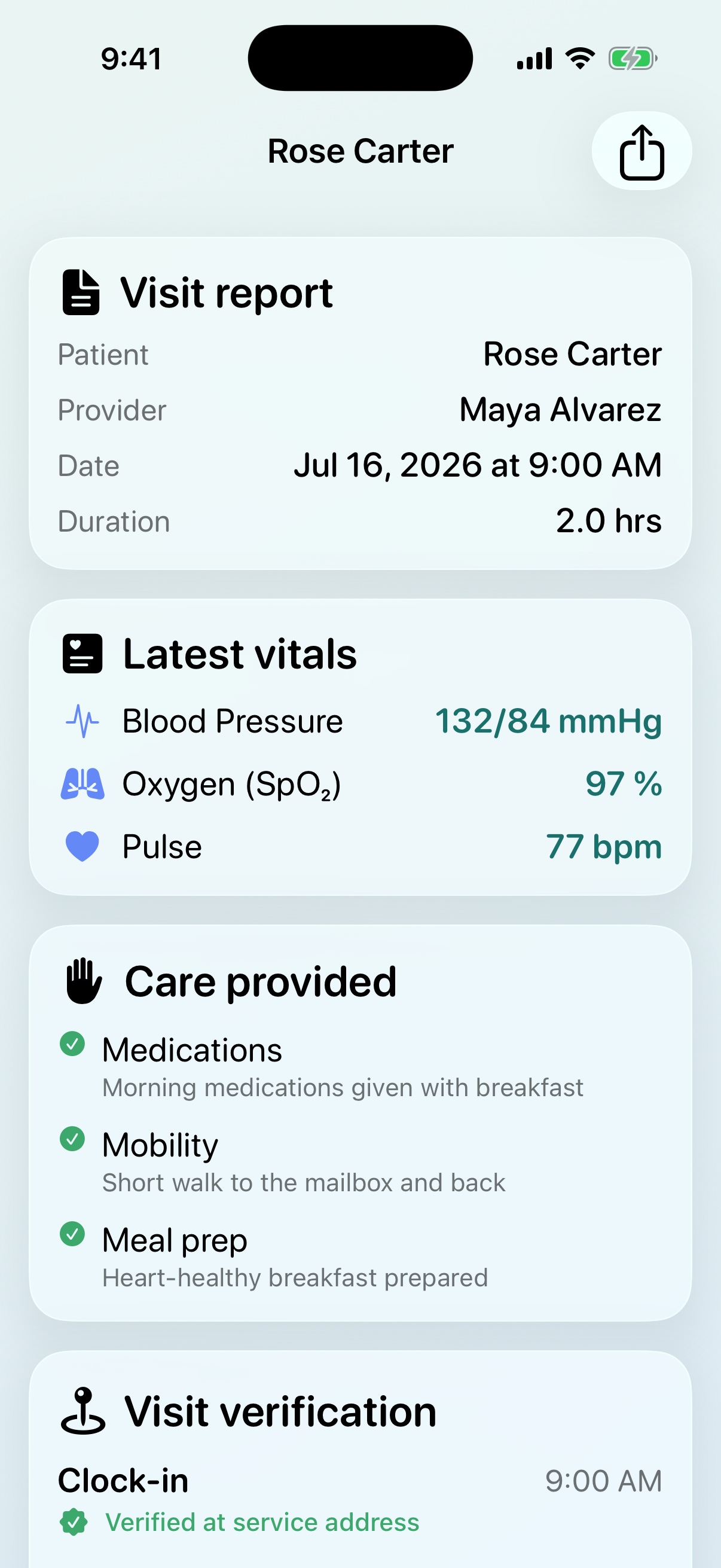This screenshot has height=1568, width=721.
Task: Open the Clock-in 9:00 AM entry
Action: (360, 1481)
